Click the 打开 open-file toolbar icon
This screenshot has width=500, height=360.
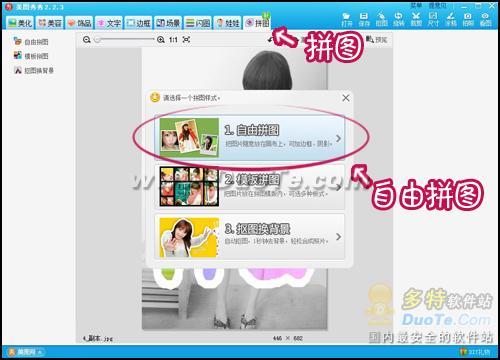click(347, 19)
